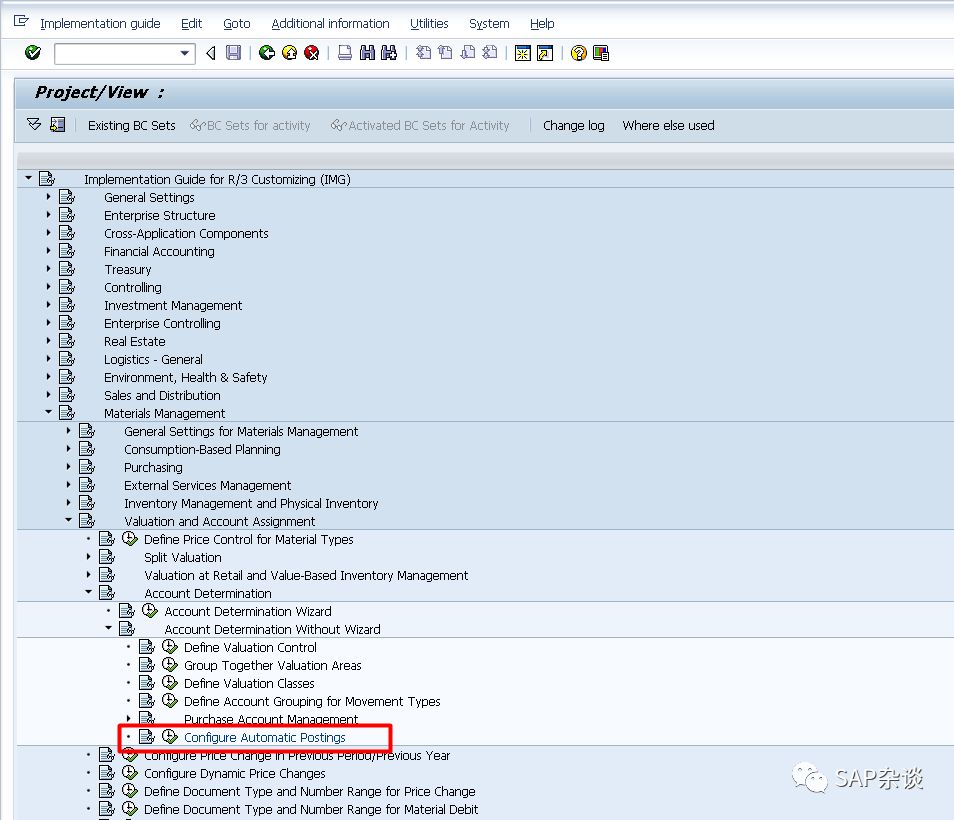Image resolution: width=954 pixels, height=820 pixels.
Task: Expand the General Settings node
Action: coord(49,196)
